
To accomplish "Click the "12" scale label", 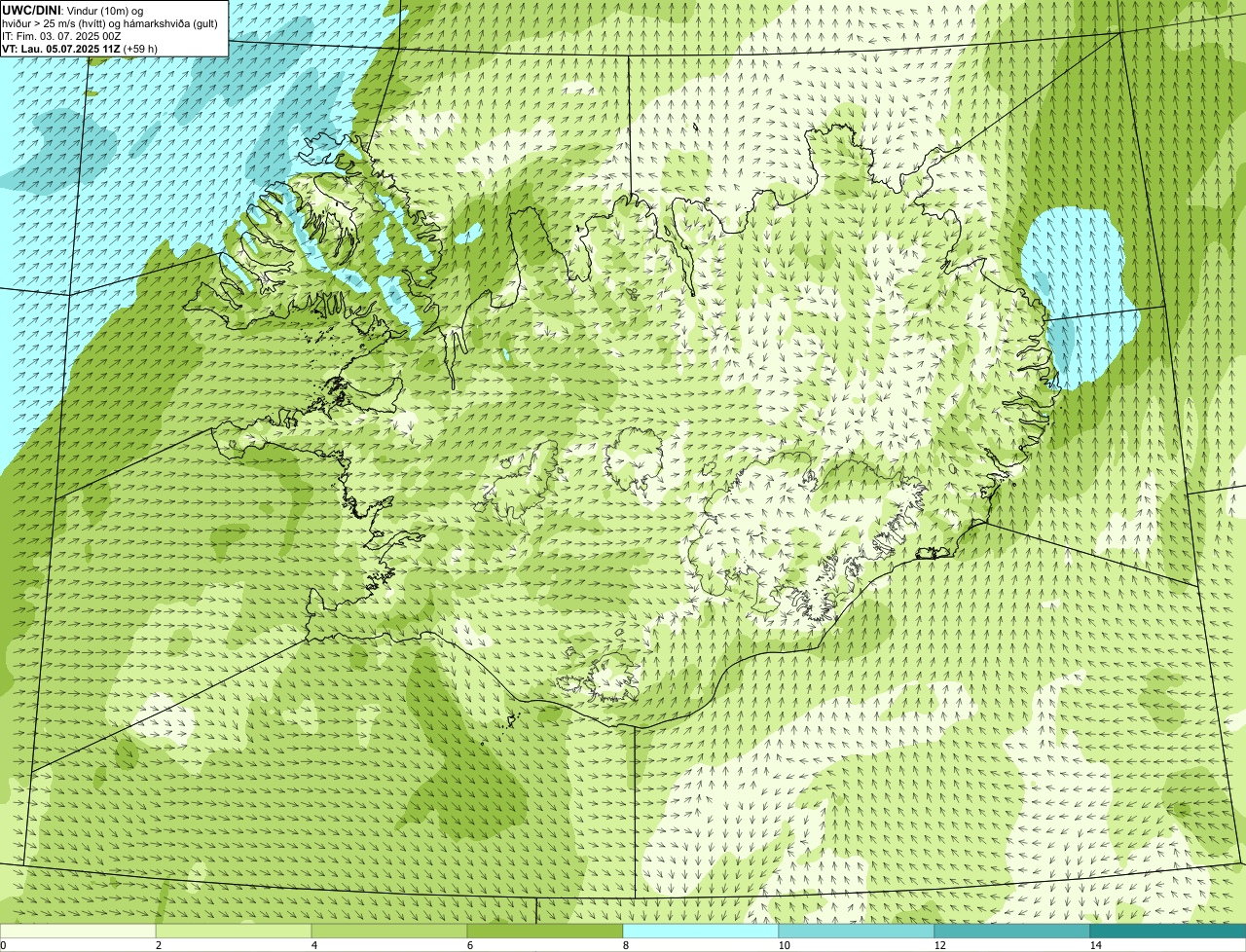I will click(x=939, y=945).
